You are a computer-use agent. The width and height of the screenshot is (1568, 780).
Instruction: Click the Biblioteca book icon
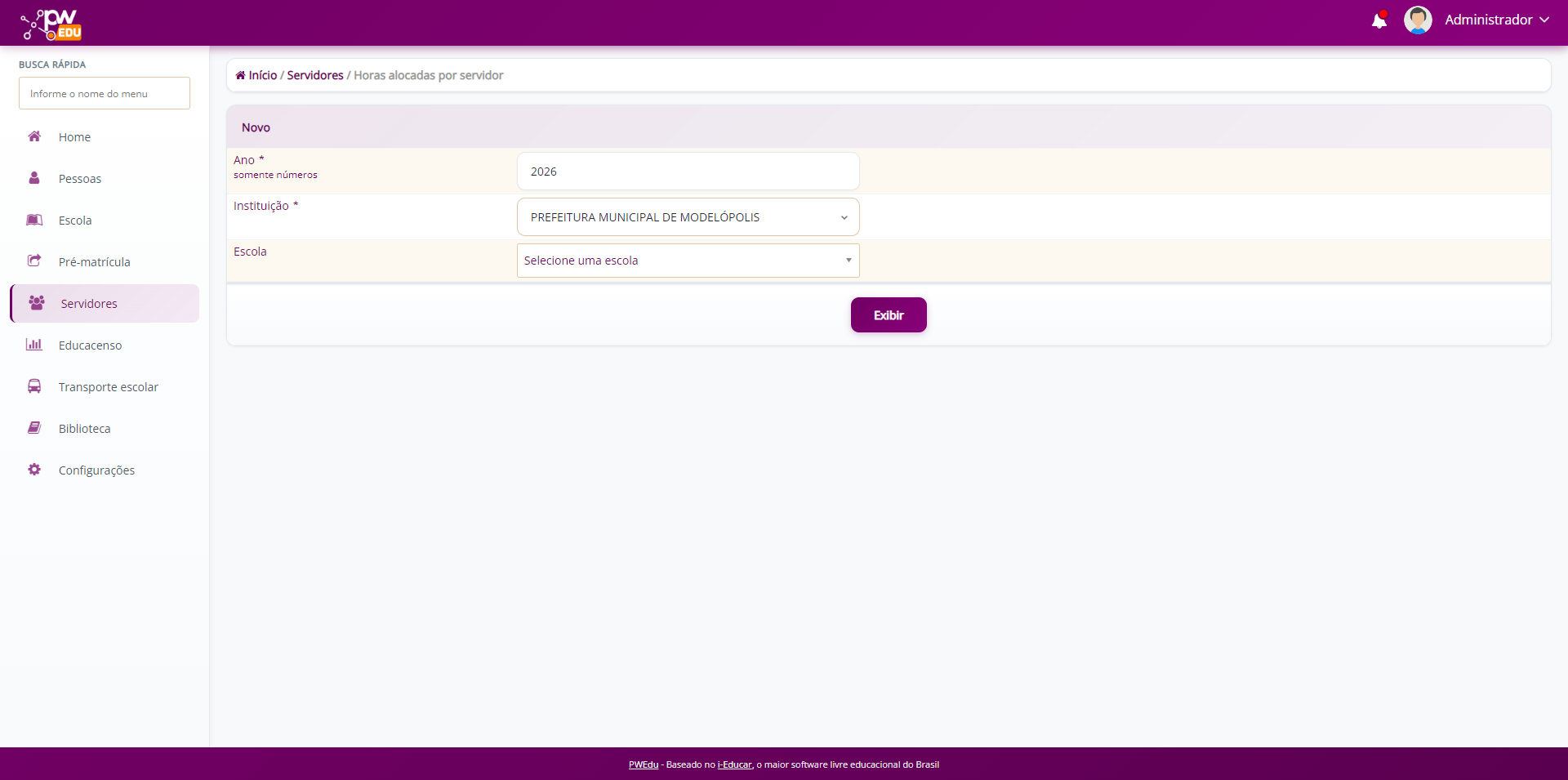click(34, 428)
